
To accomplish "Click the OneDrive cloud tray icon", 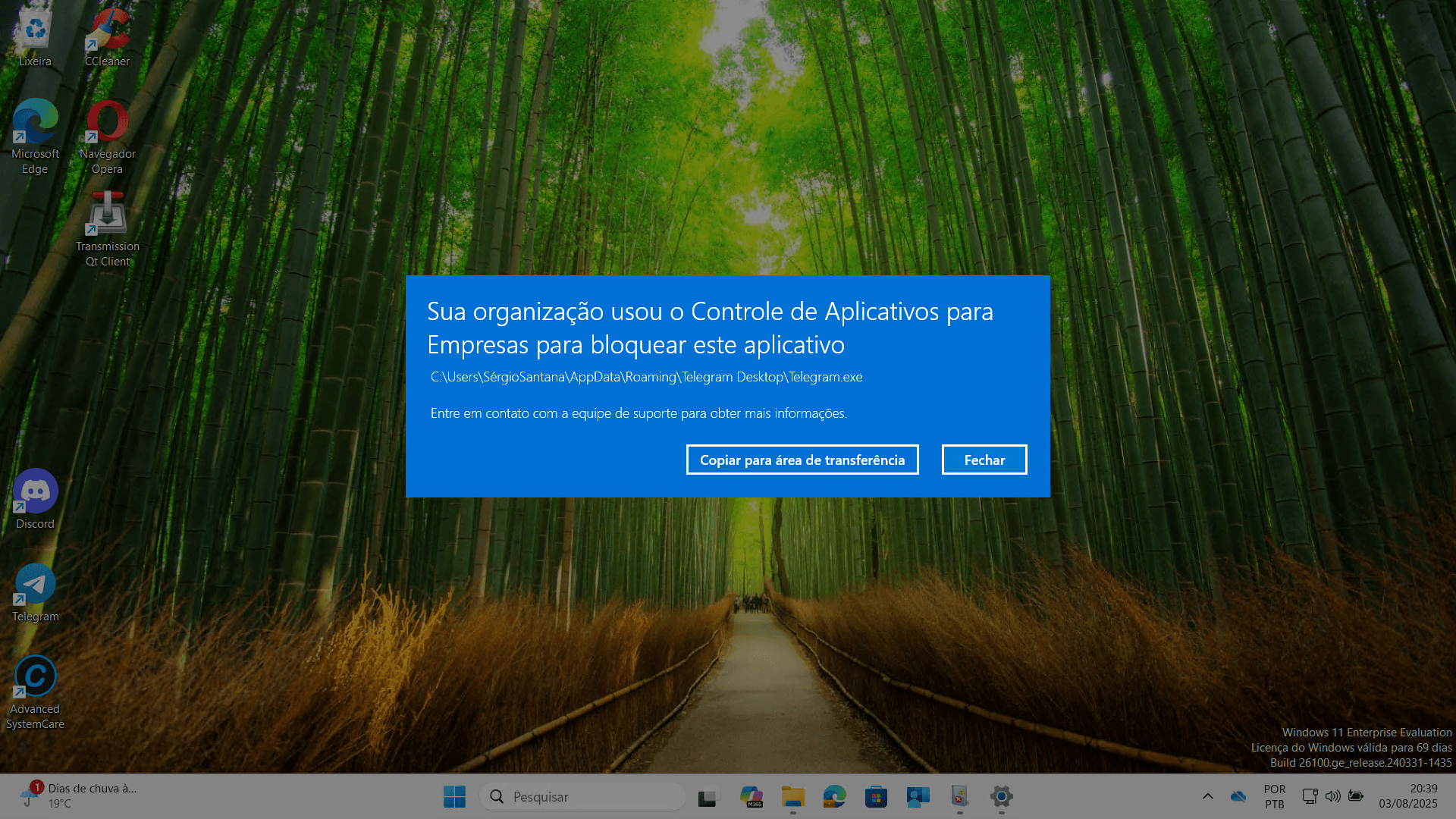I will point(1238,796).
